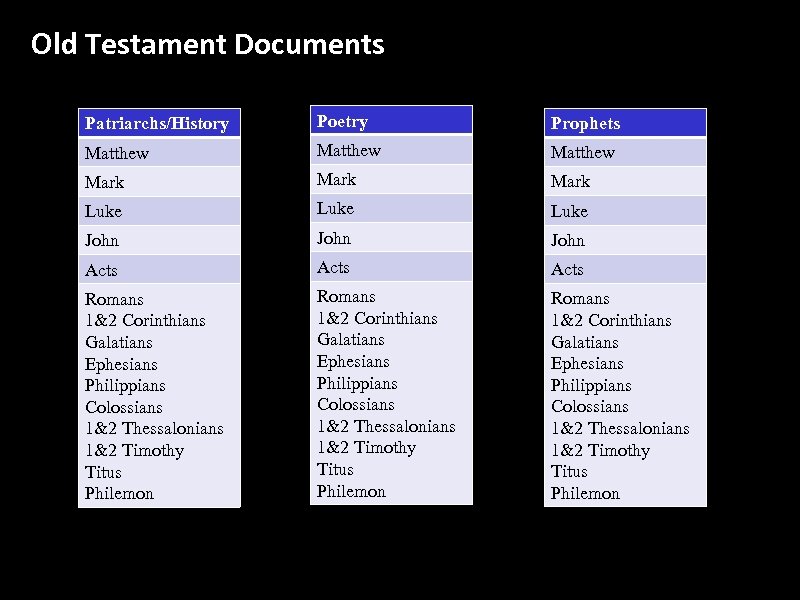
Task: Select the Patriarchs/History column header
Action: tap(159, 122)
